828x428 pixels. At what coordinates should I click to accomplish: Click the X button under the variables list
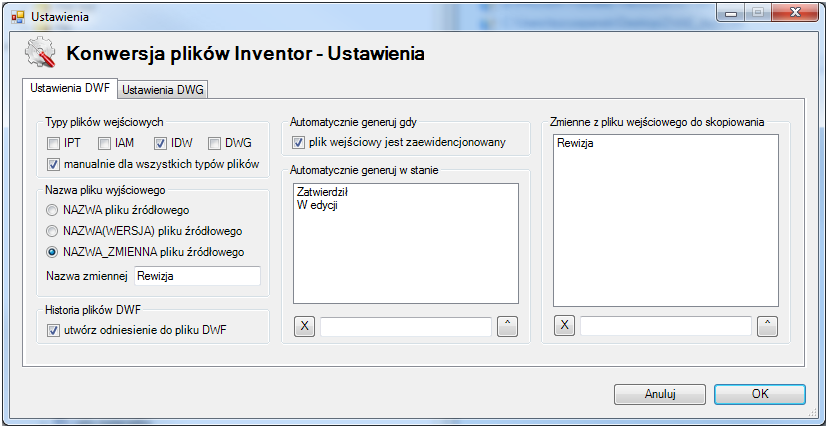(564, 326)
